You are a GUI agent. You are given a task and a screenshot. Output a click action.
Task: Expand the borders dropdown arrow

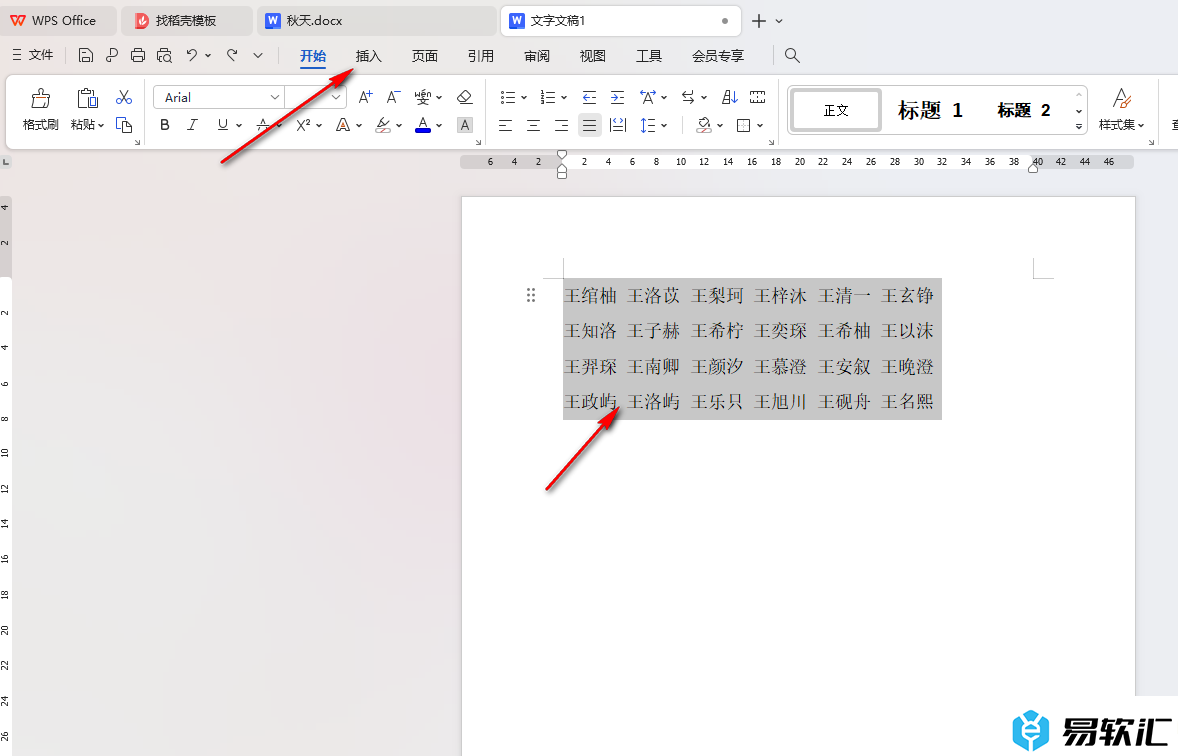pyautogui.click(x=760, y=125)
